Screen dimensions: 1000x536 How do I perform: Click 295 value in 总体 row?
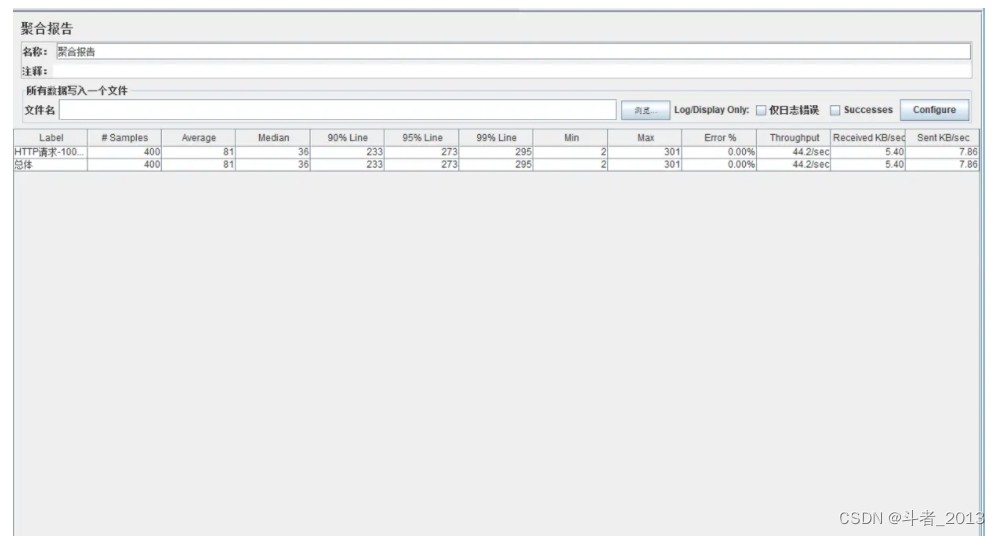[x=523, y=165]
